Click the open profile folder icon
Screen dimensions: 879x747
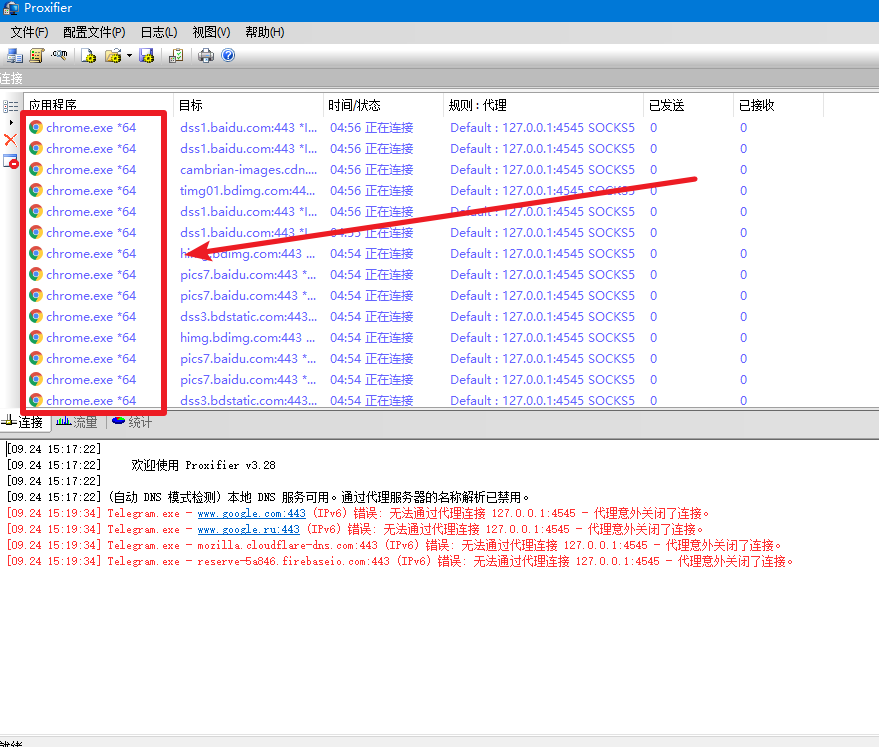click(113, 55)
